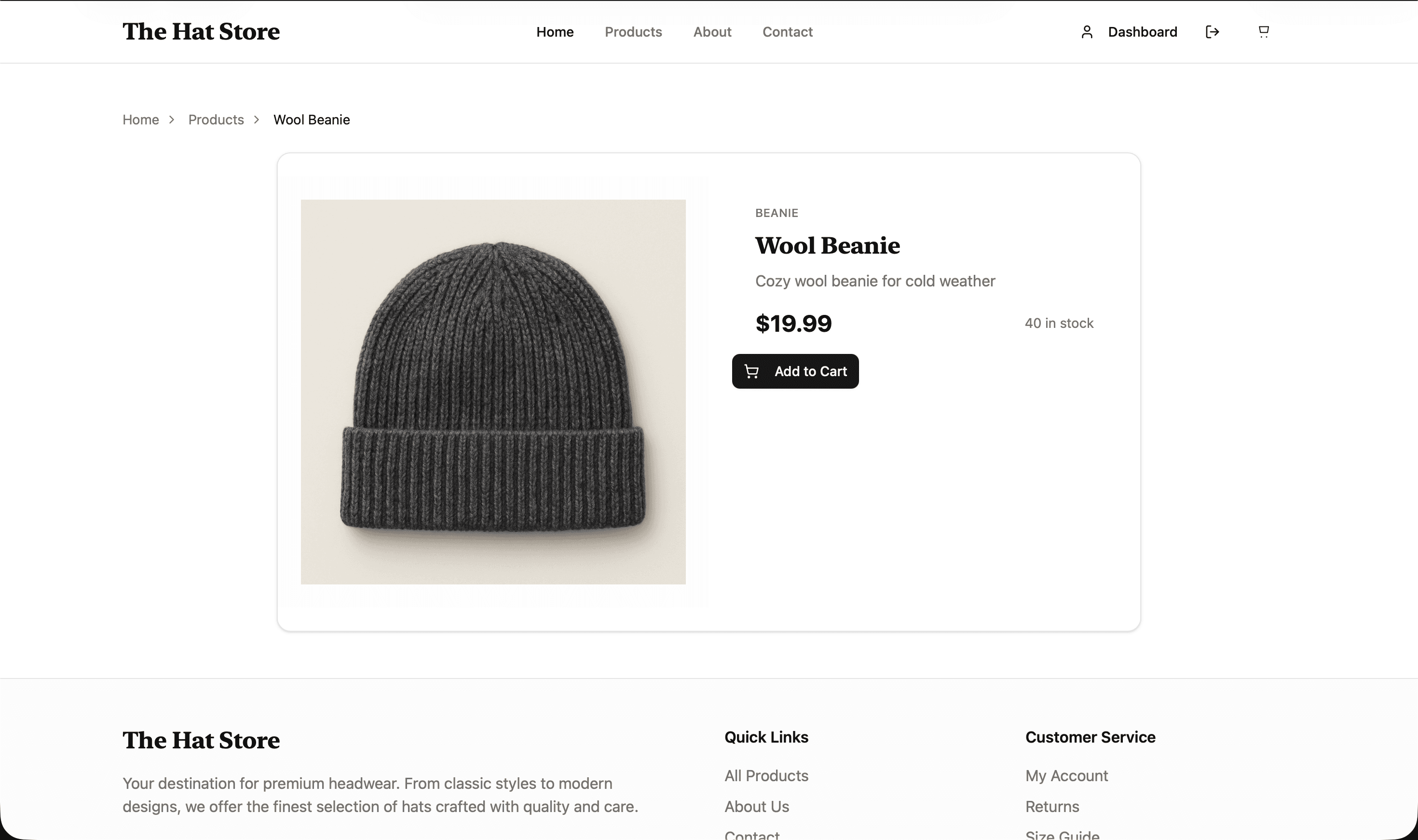Click the chevron after Products breadcrumb

pos(257,120)
